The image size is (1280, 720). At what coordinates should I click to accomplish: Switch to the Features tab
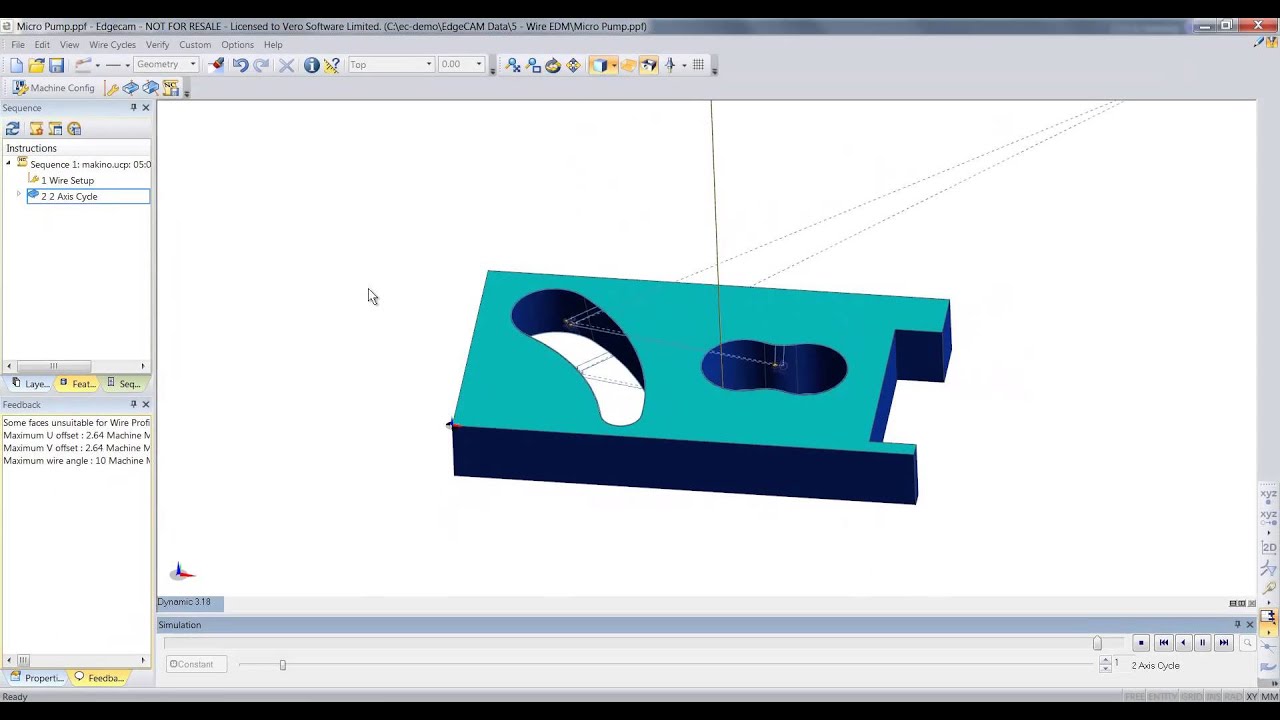[x=77, y=384]
